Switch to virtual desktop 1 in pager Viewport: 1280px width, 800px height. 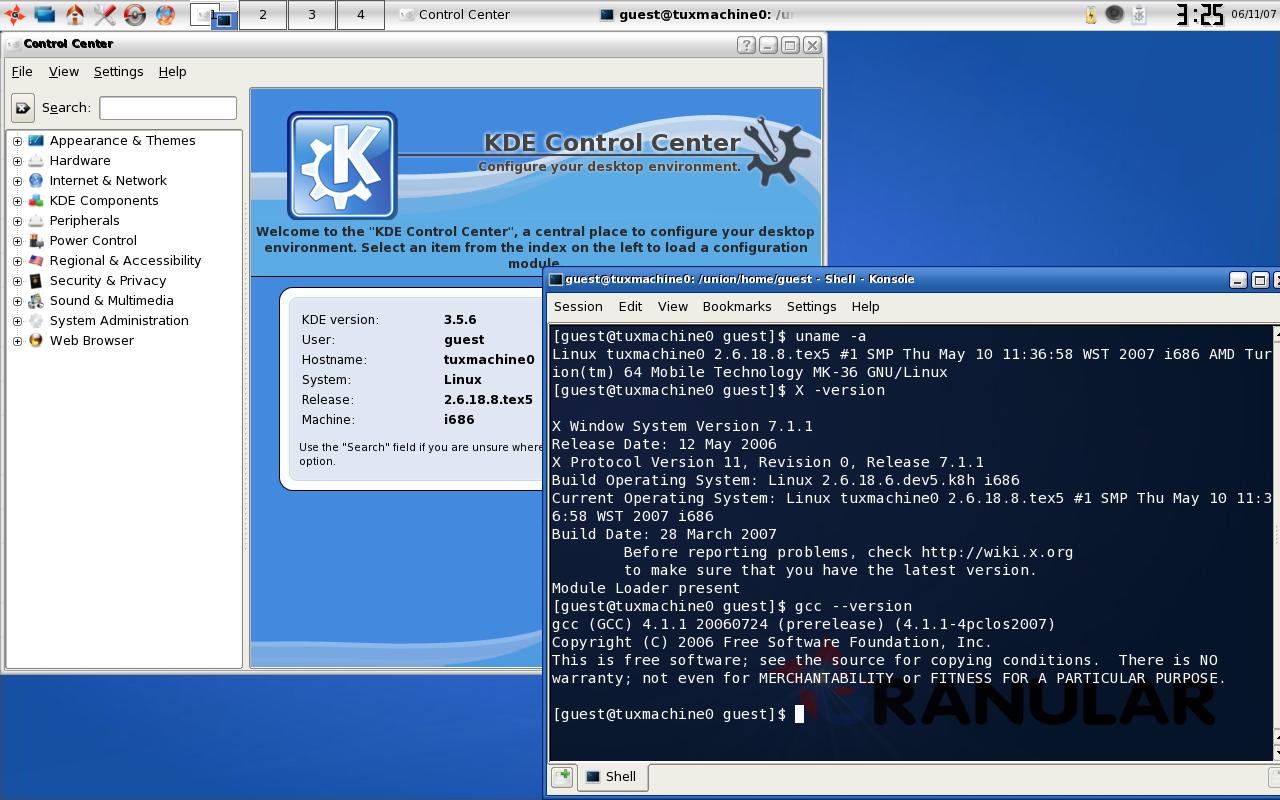tap(214, 14)
